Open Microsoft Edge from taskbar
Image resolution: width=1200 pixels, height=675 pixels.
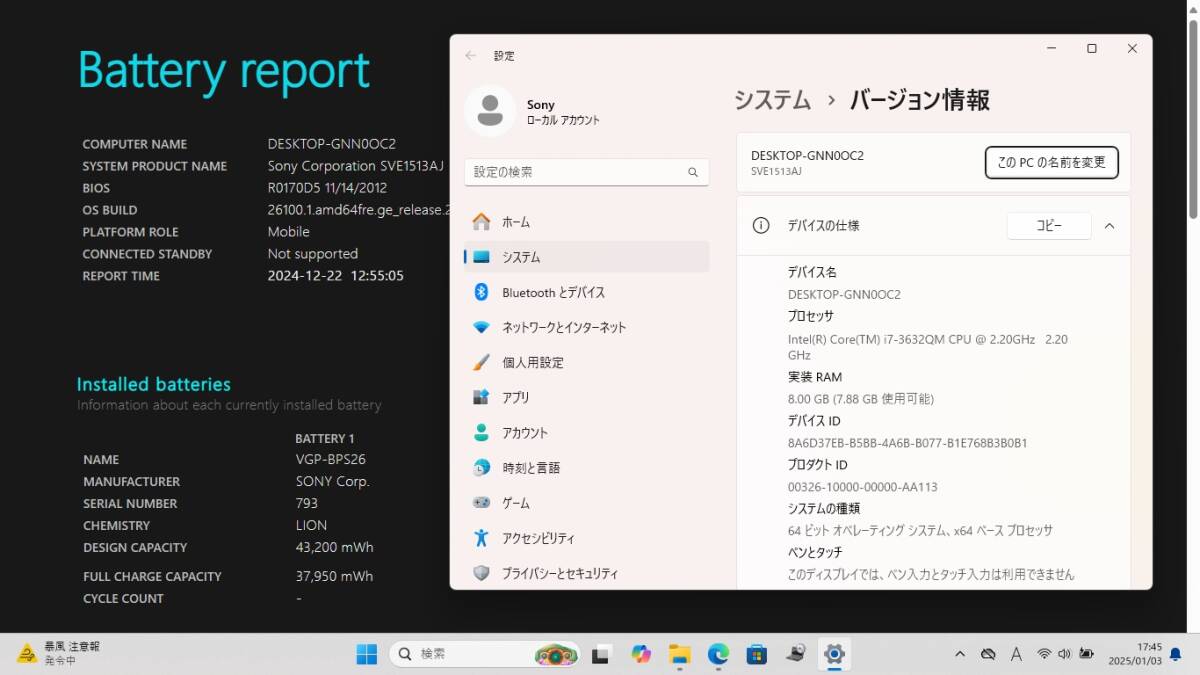(718, 654)
